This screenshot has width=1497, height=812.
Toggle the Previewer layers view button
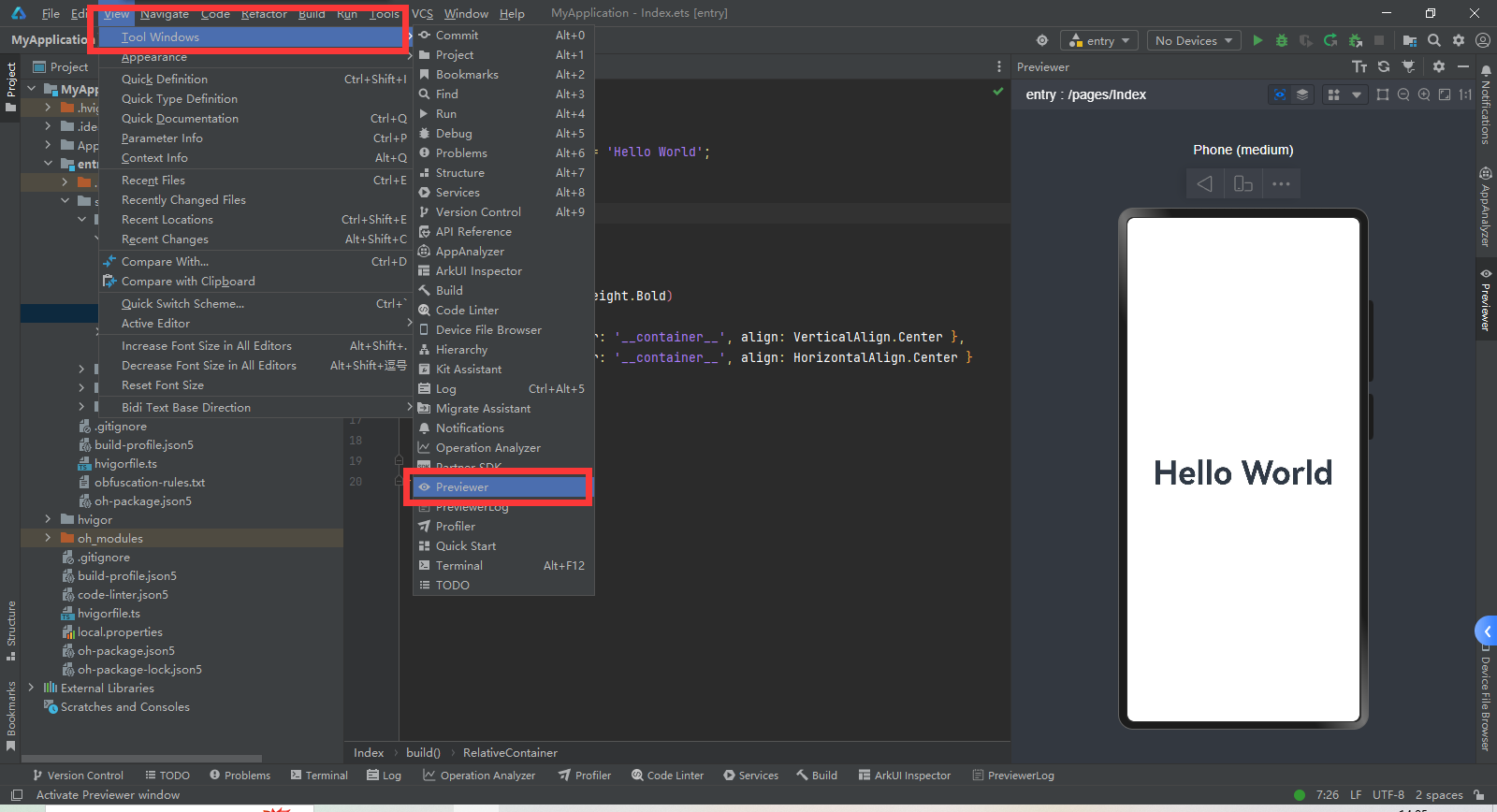click(x=1301, y=94)
